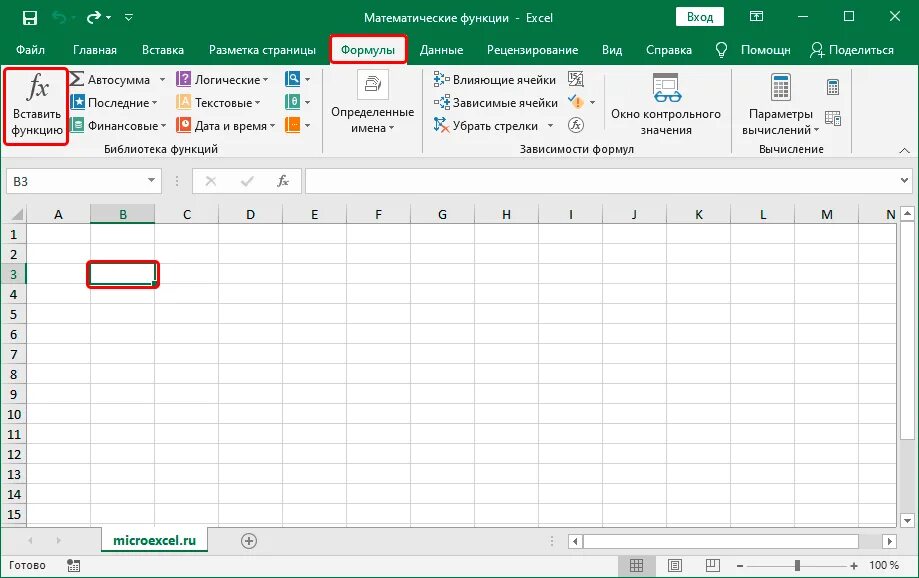Click the Defined Names icon
The width and height of the screenshot is (919, 578).
point(373,85)
